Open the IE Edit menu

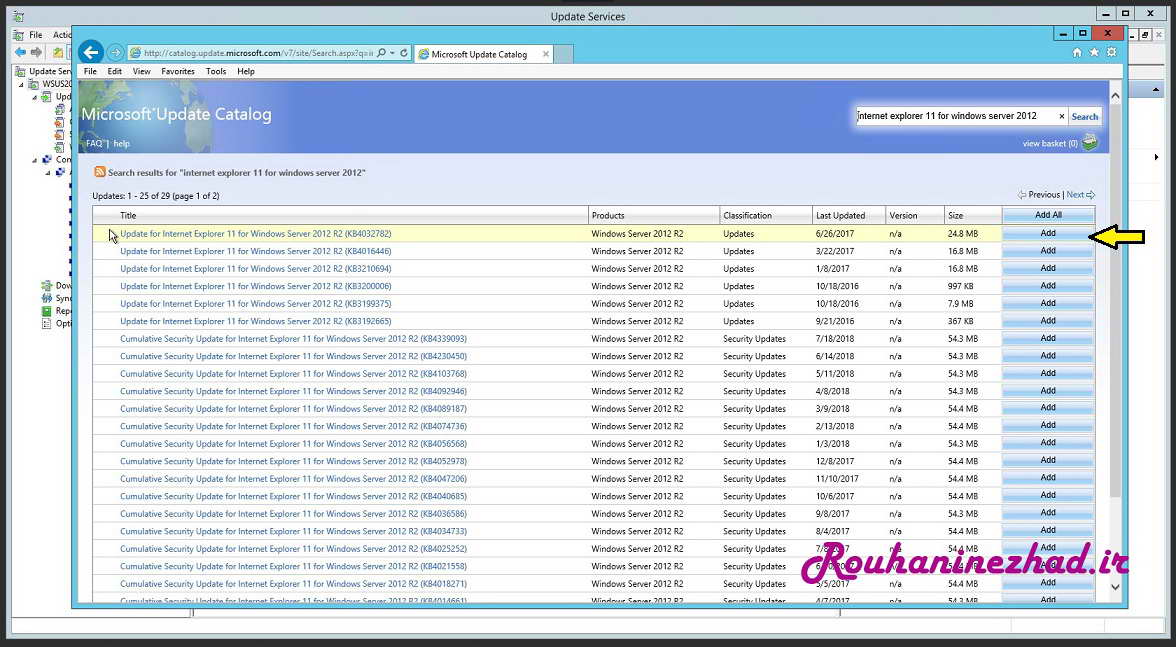pyautogui.click(x=114, y=71)
